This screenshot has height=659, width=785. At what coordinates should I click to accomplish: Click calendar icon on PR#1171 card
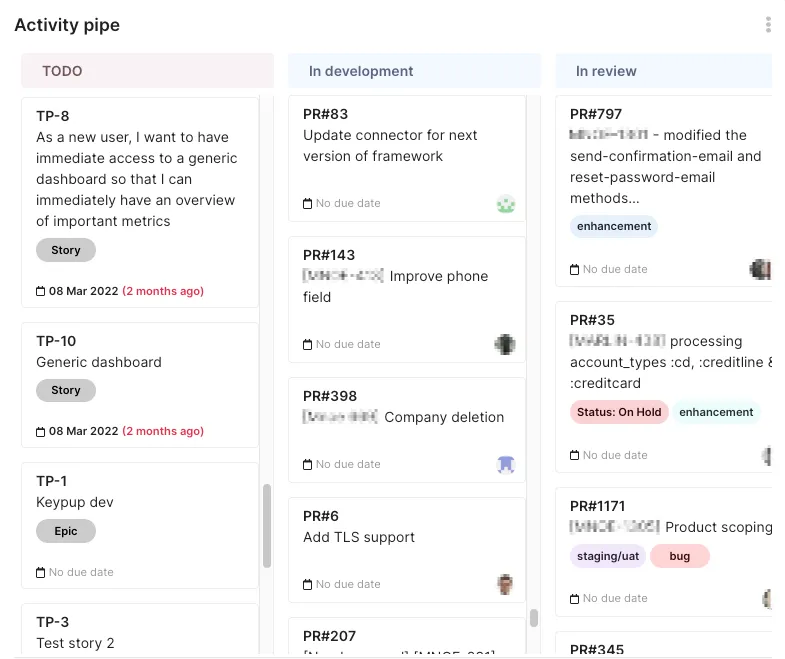tap(575, 599)
